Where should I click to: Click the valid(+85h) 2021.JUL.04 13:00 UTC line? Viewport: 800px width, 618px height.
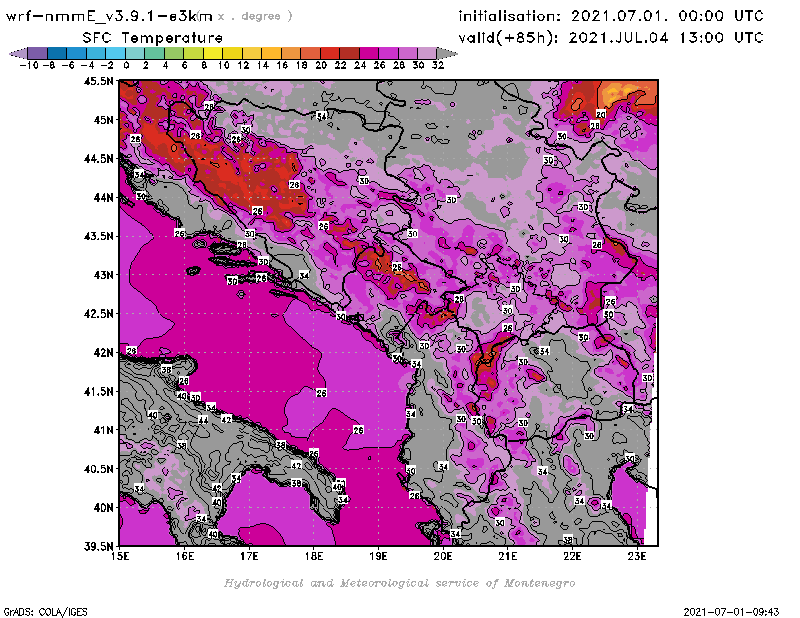pyautogui.click(x=611, y=38)
